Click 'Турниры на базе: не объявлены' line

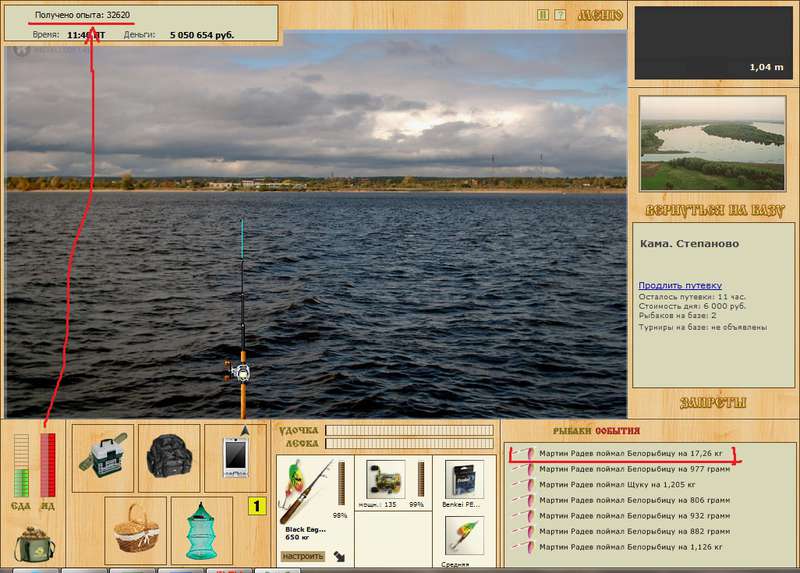703,327
